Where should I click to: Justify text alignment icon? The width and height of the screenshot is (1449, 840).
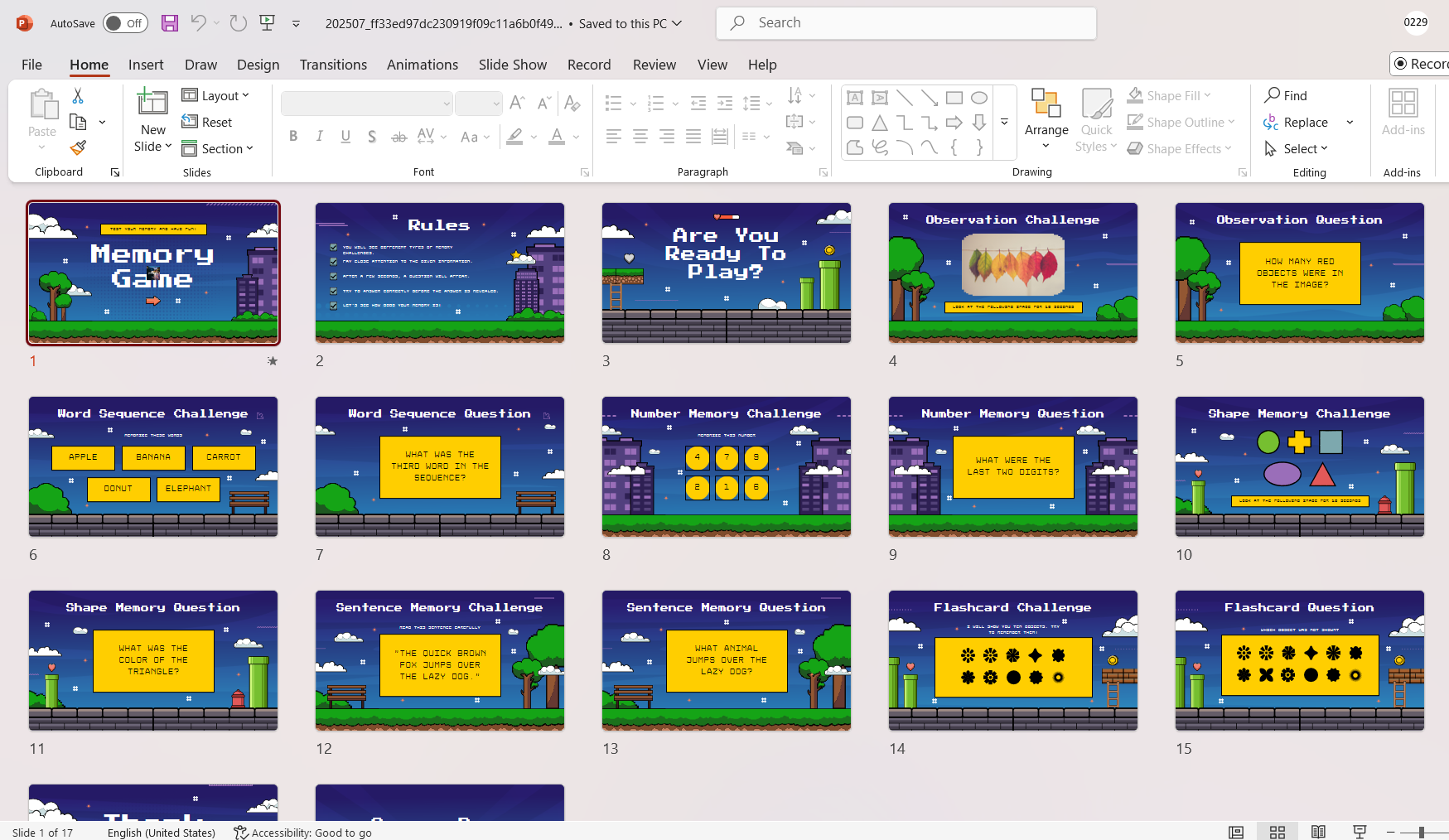(693, 137)
